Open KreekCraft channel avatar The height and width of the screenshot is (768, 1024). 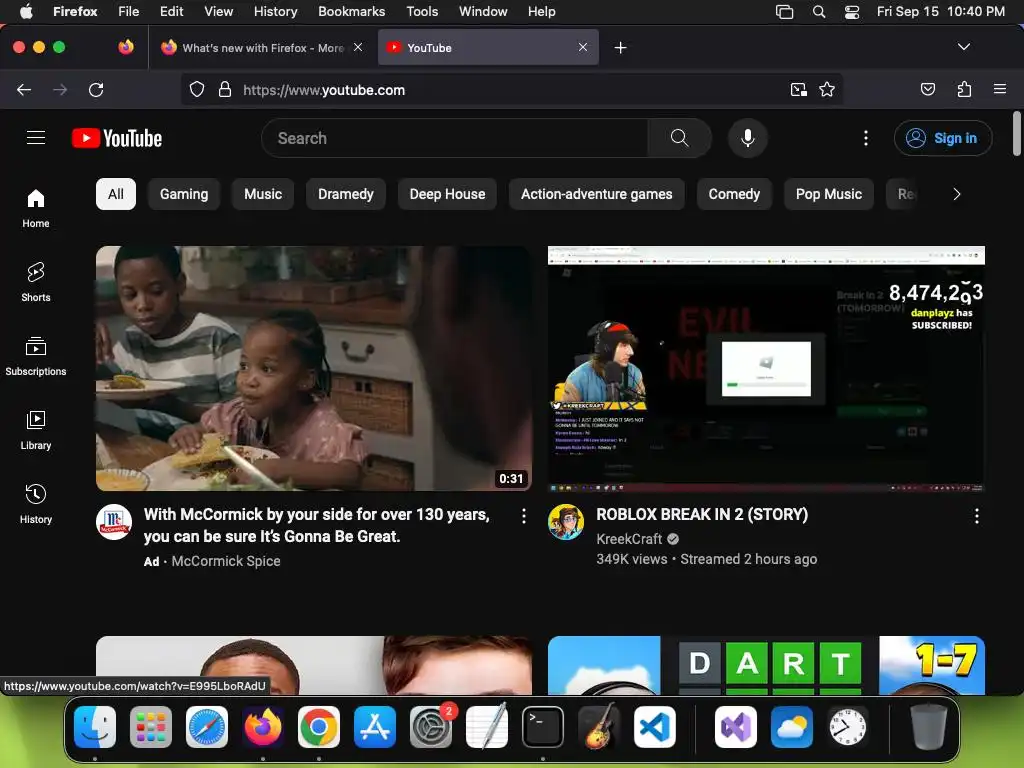coord(566,522)
